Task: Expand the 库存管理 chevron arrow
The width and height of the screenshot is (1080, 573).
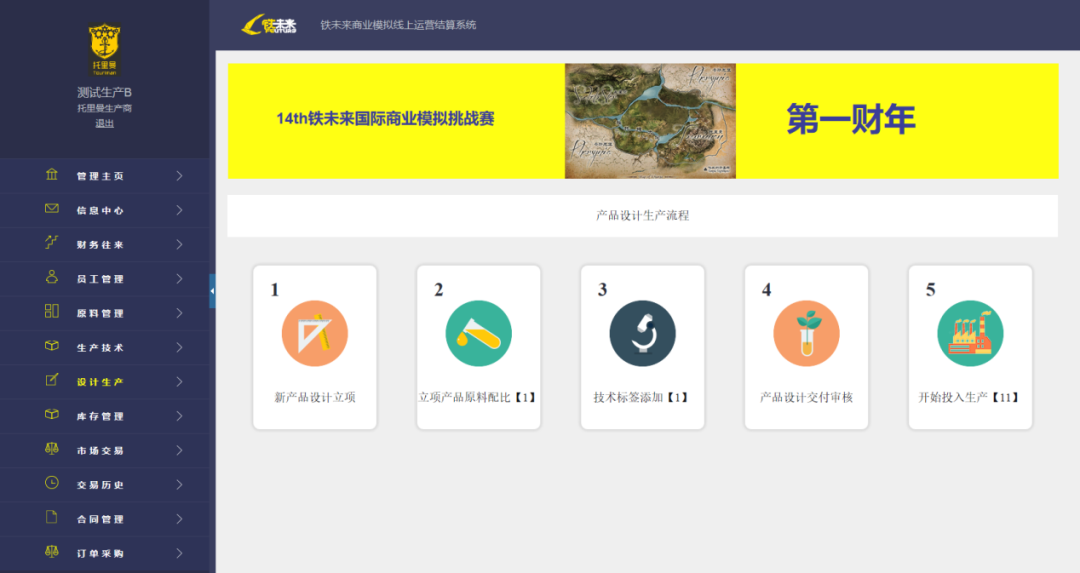Action: click(179, 416)
